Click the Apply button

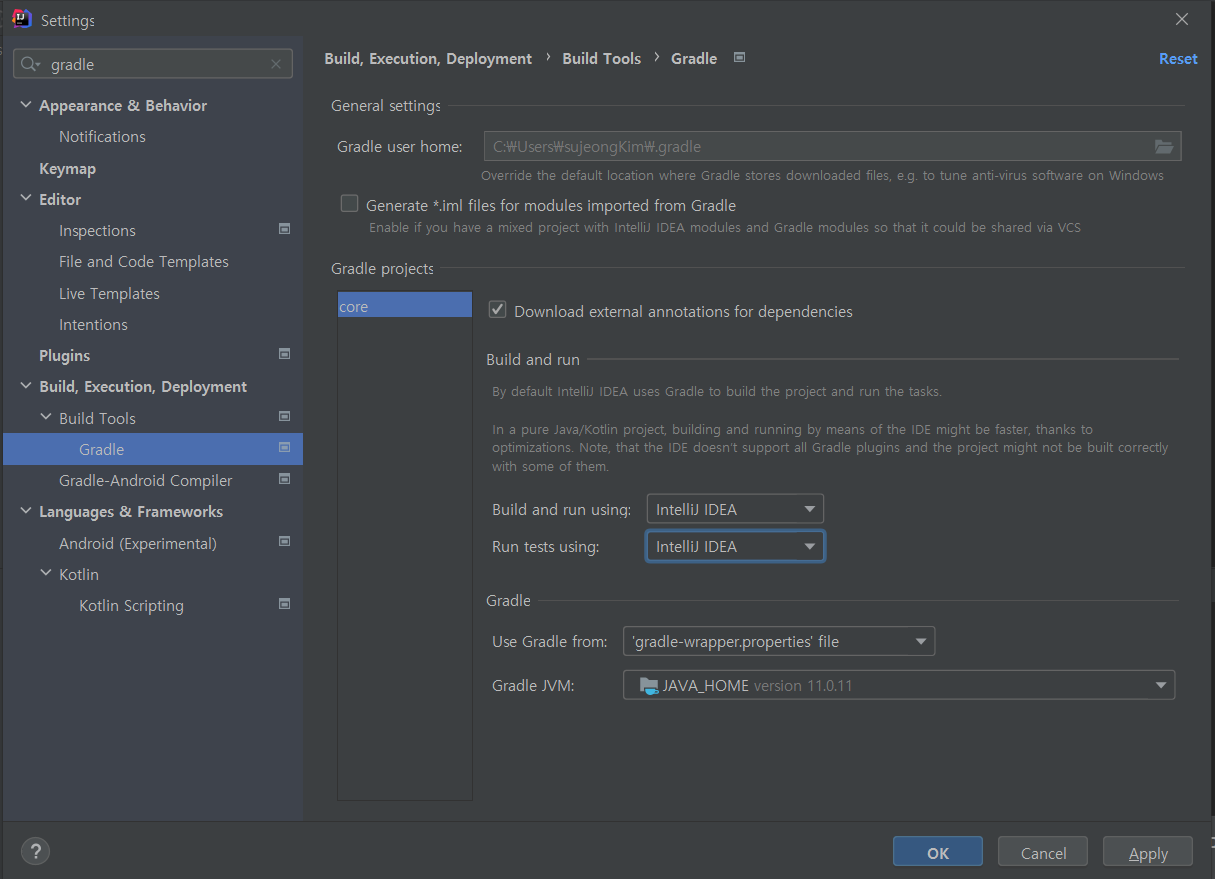[1148, 852]
